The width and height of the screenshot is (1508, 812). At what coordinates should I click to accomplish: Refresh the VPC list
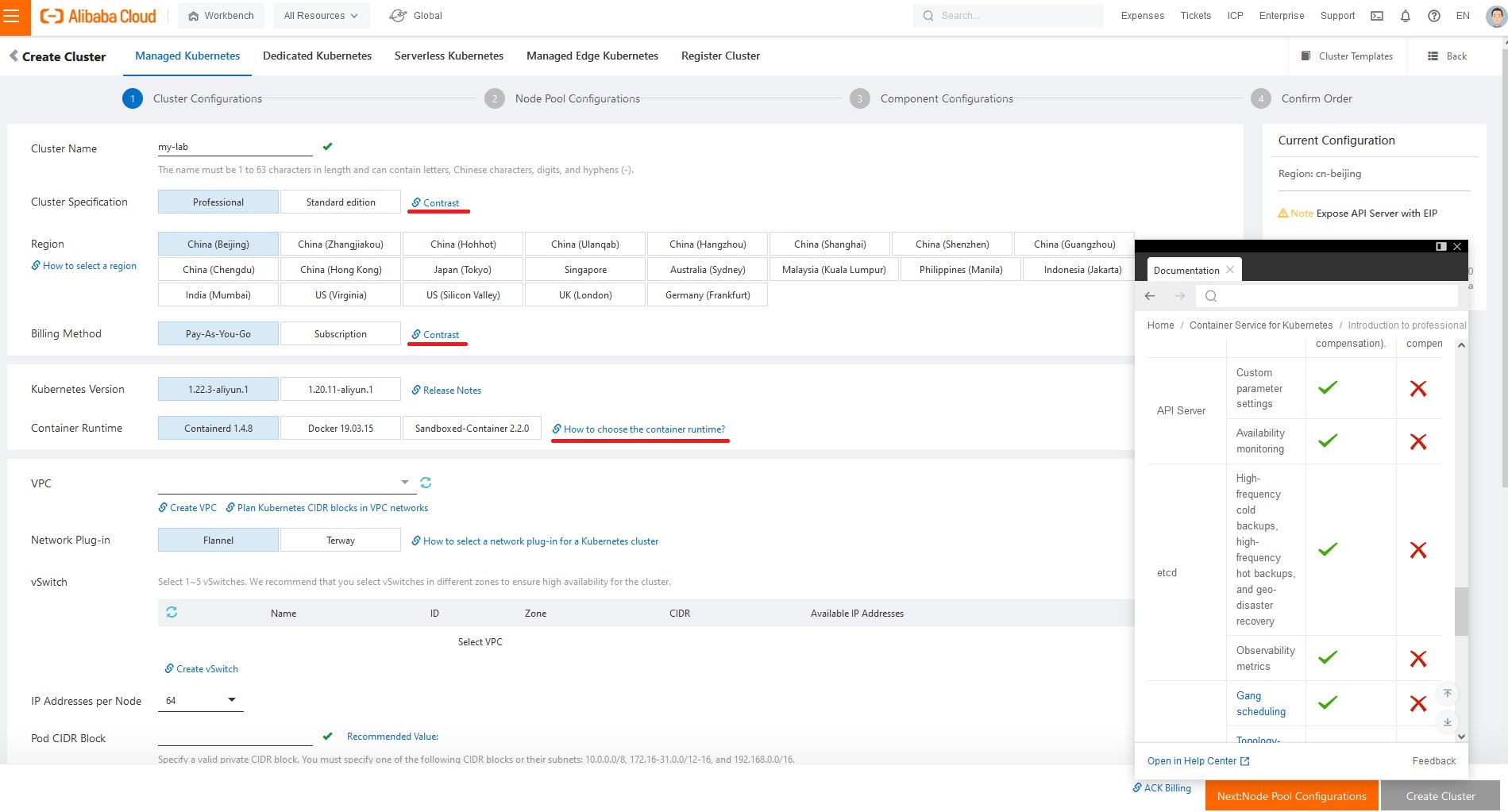point(426,483)
